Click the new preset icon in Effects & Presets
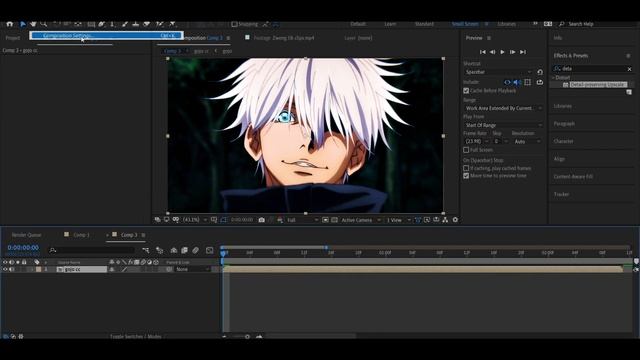The height and width of the screenshot is (360, 640). 629,92
